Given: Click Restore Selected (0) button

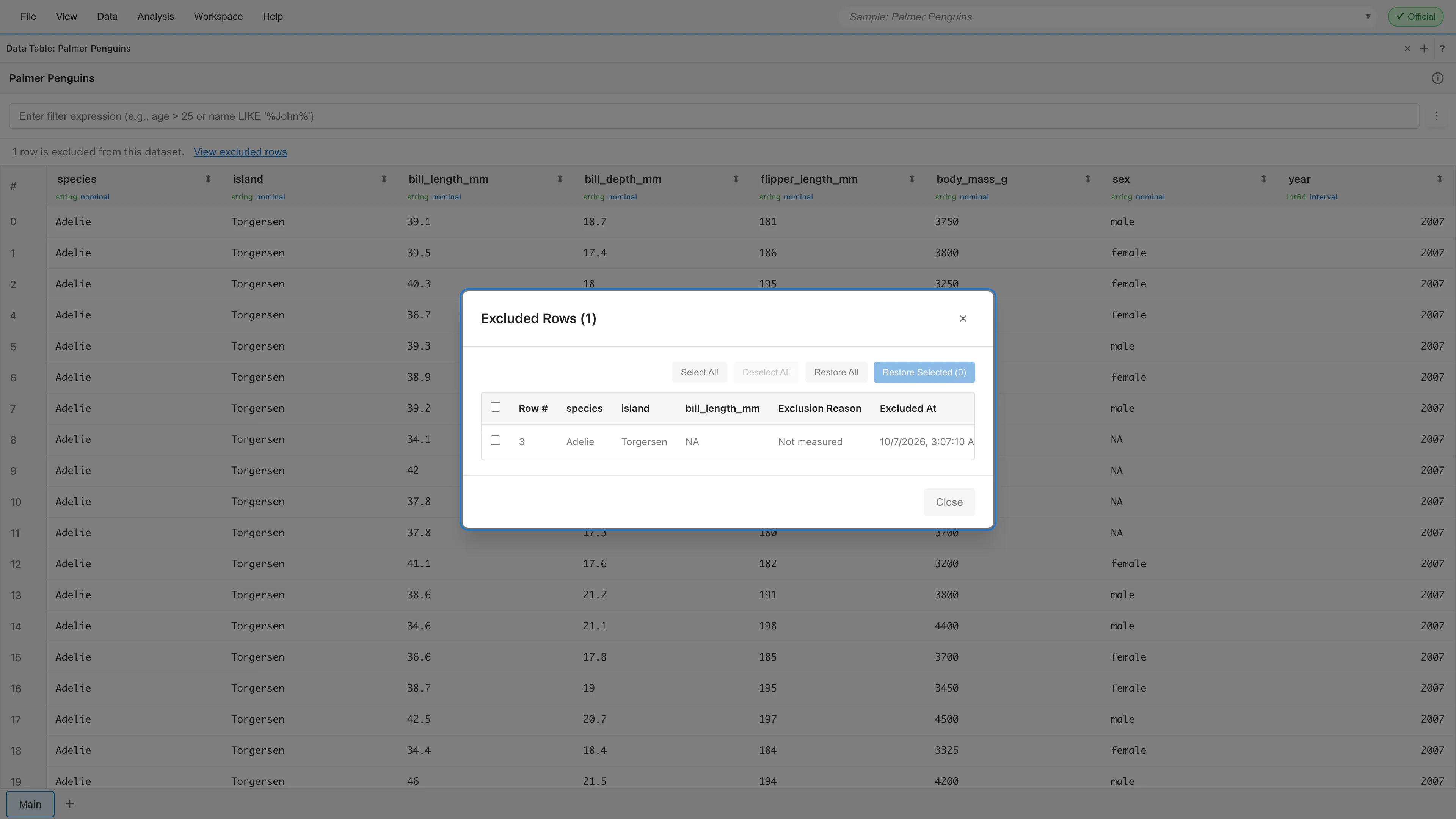Looking at the screenshot, I should (924, 372).
